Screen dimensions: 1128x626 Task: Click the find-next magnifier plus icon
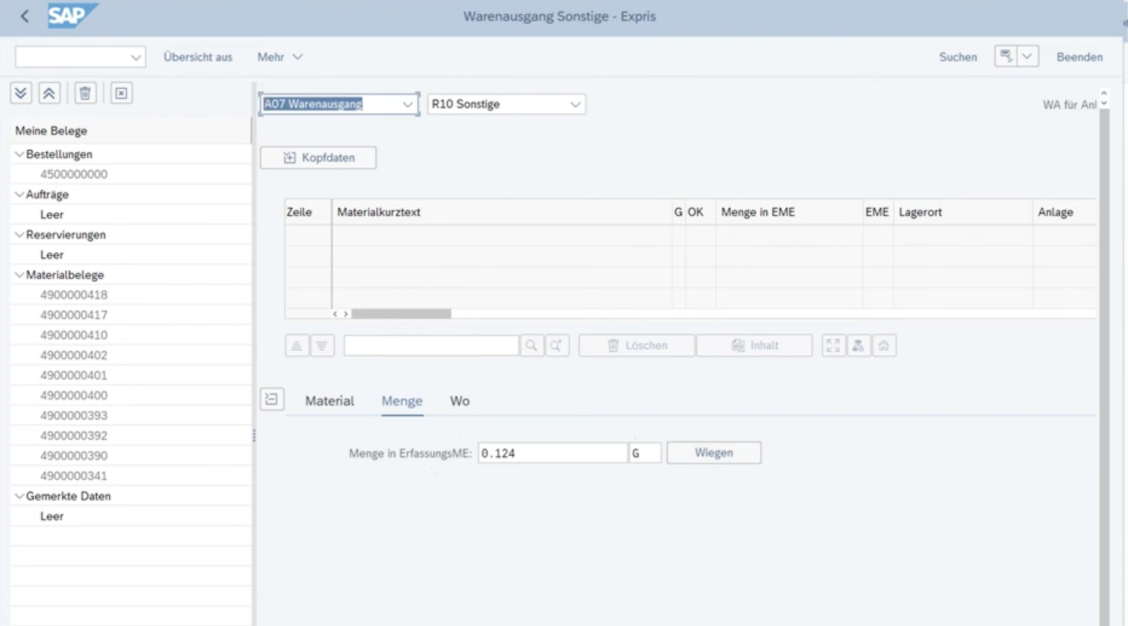[555, 345]
